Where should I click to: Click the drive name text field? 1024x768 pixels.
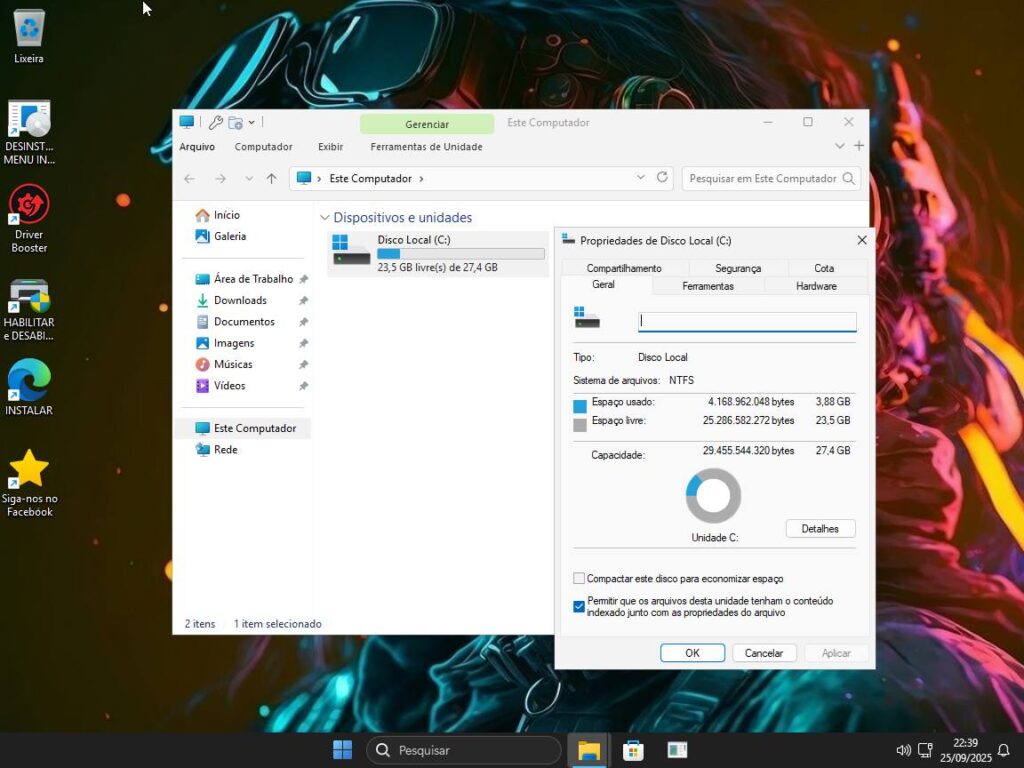tap(747, 321)
